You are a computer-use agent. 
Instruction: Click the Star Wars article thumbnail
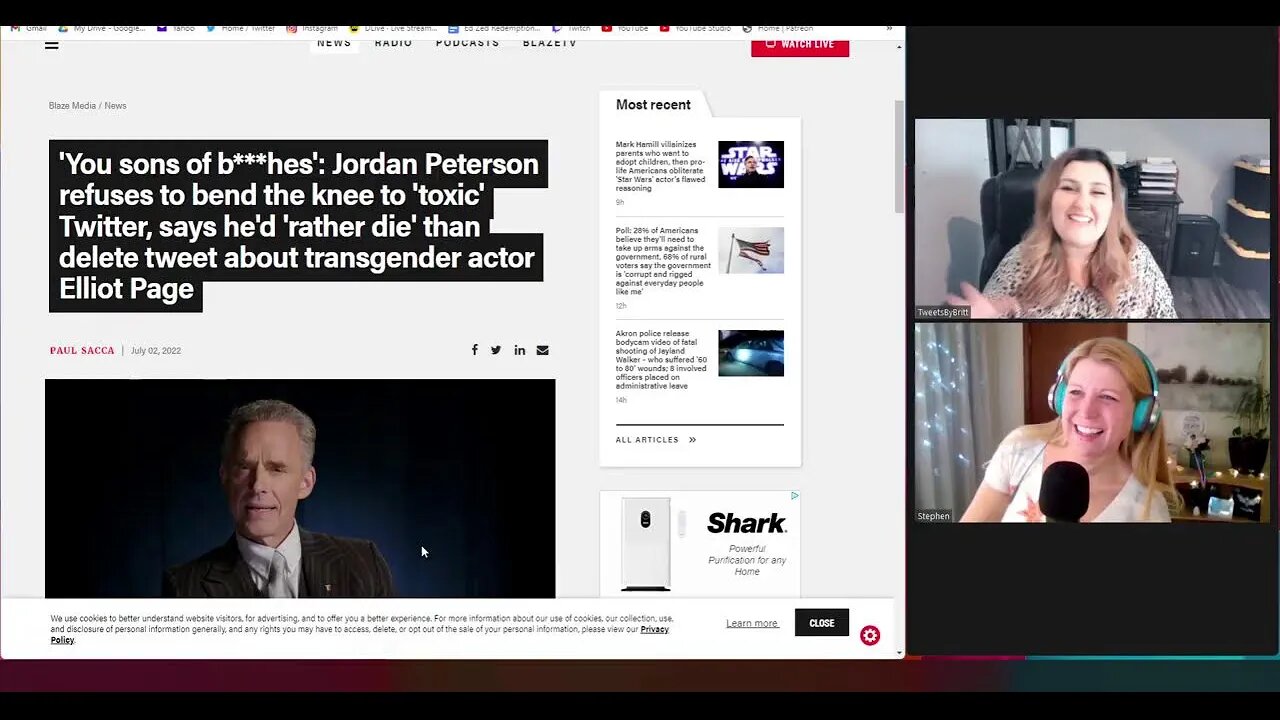pyautogui.click(x=751, y=164)
